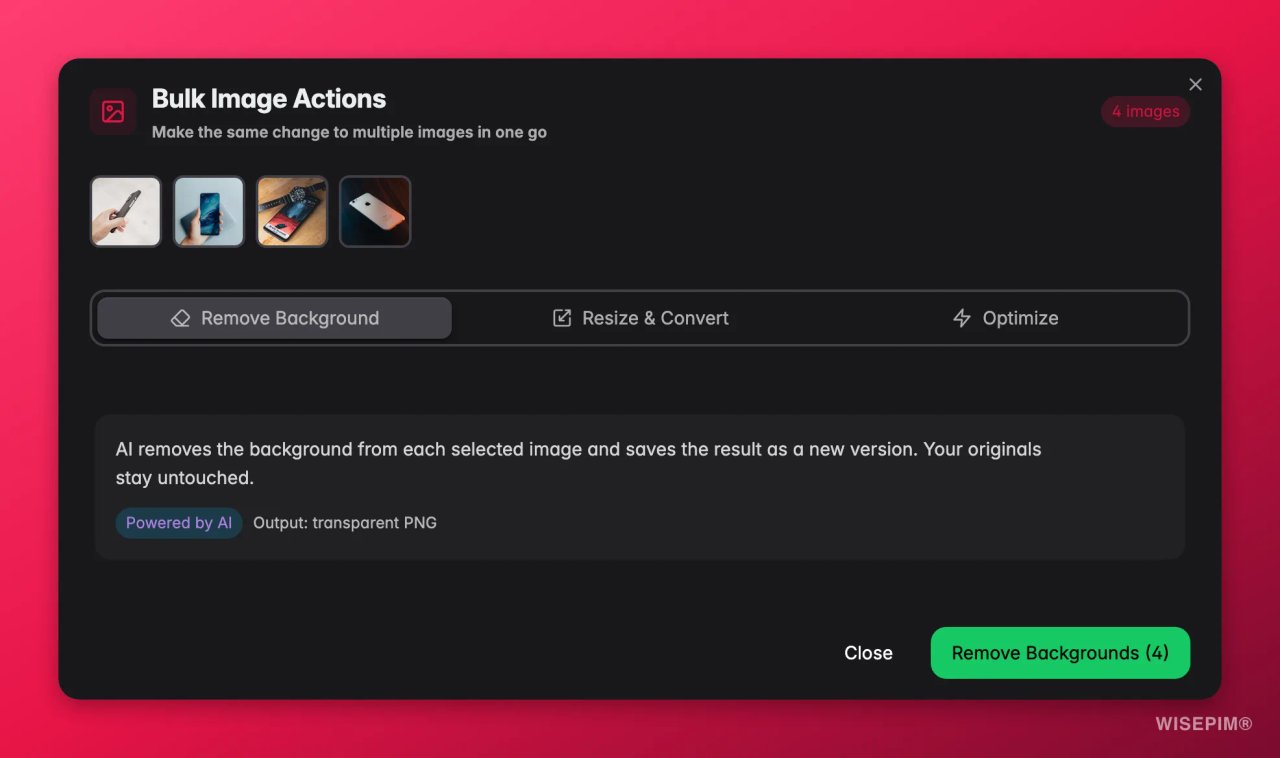Viewport: 1280px width, 758px height.
Task: Open the Optimize tab
Action: tap(1005, 318)
